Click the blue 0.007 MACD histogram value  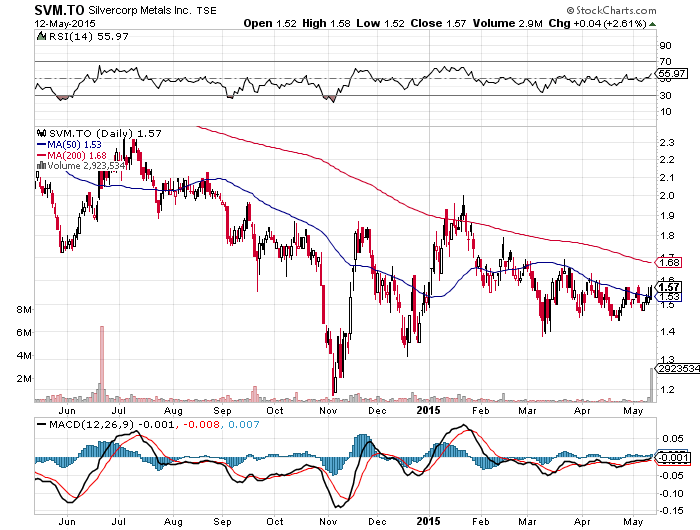tap(243, 424)
